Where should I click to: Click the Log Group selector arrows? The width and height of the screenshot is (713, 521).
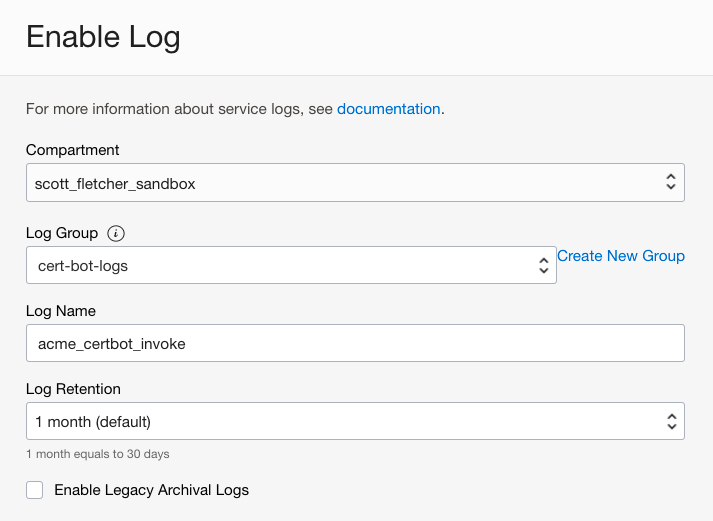point(543,265)
